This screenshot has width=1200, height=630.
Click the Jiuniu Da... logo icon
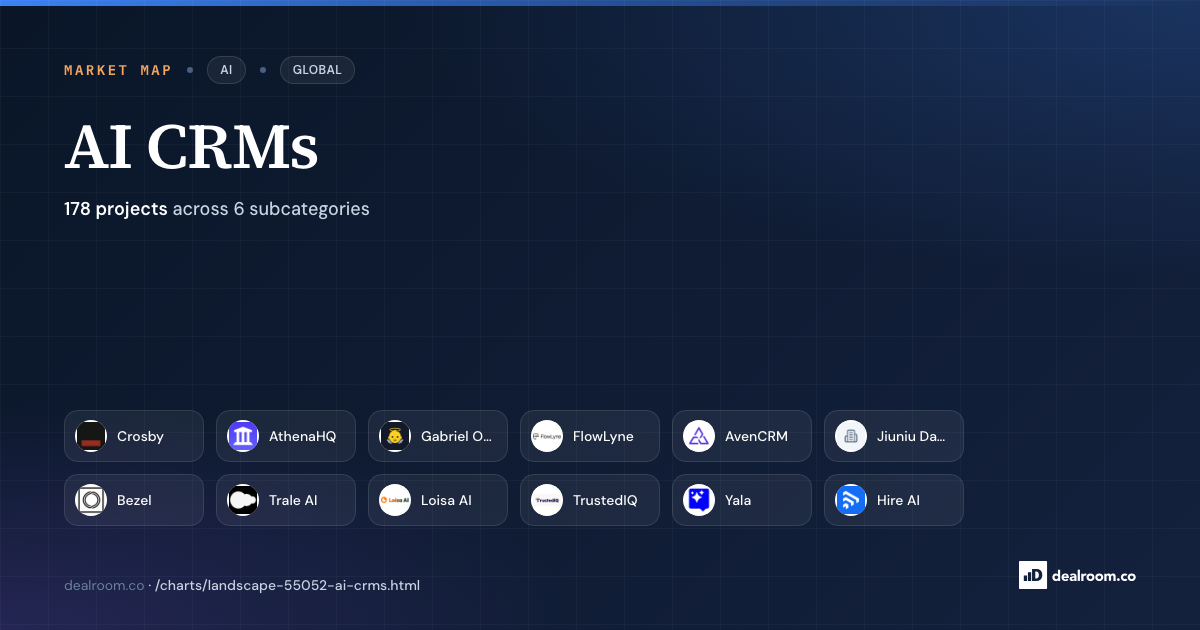pos(851,436)
